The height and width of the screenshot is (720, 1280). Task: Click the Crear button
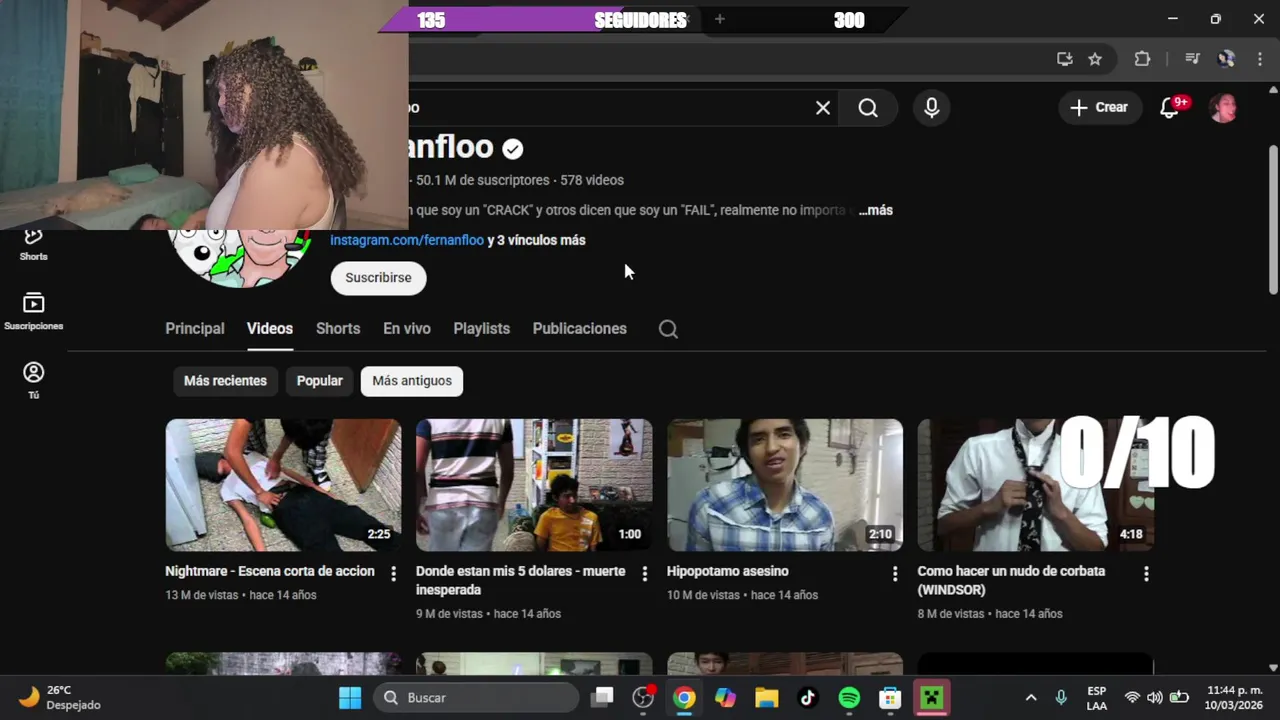[x=1099, y=108]
